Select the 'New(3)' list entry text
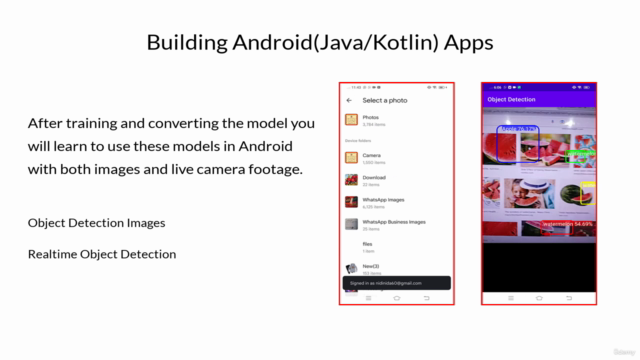This screenshot has height=360, width=640. pos(371,266)
